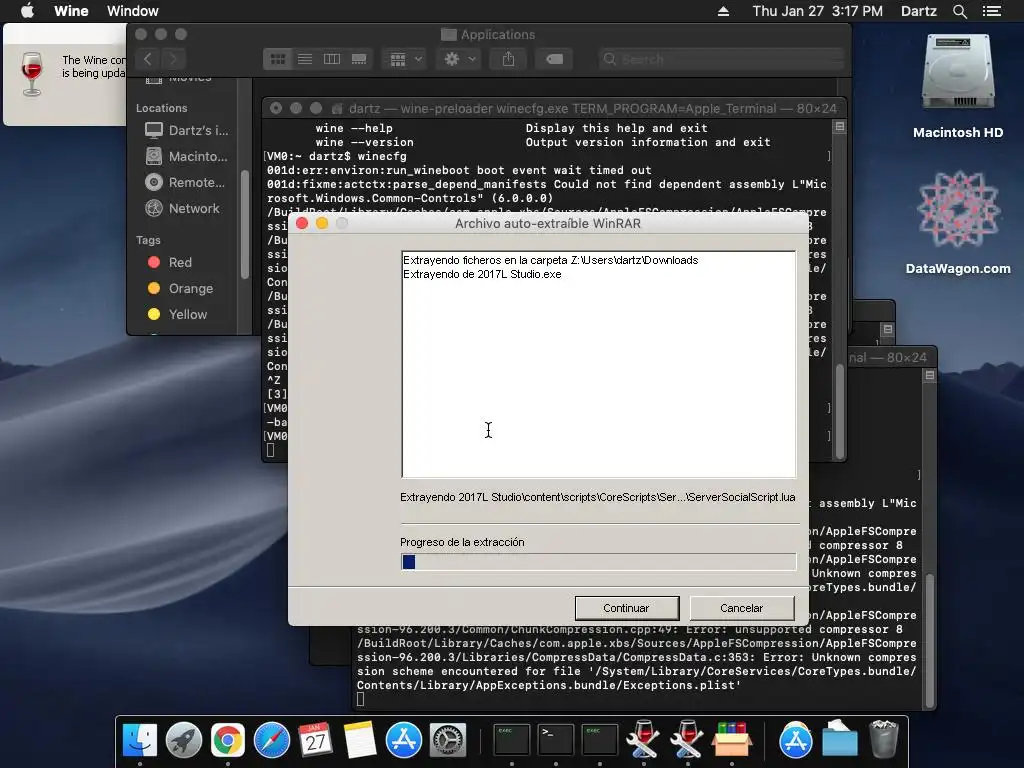Click Finder forward arrow button
Image resolution: width=1024 pixels, height=768 pixels.
173,59
